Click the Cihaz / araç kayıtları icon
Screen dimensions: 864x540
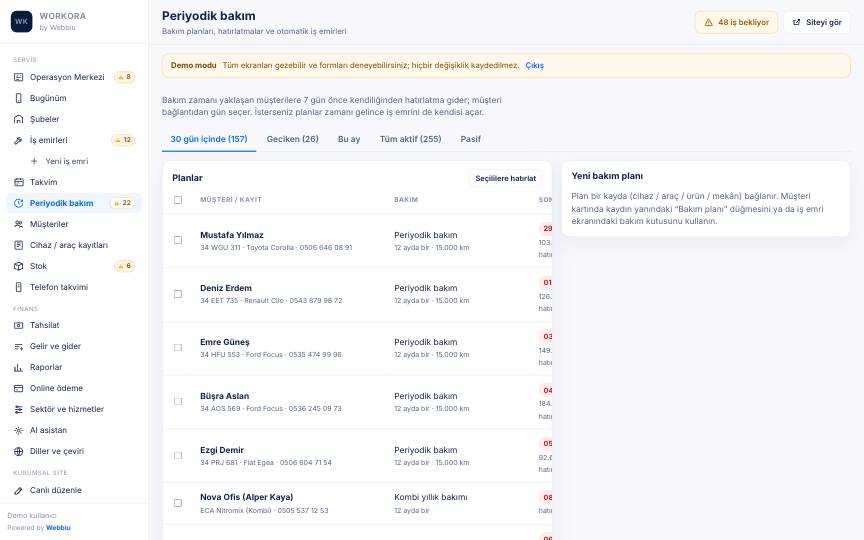18,245
